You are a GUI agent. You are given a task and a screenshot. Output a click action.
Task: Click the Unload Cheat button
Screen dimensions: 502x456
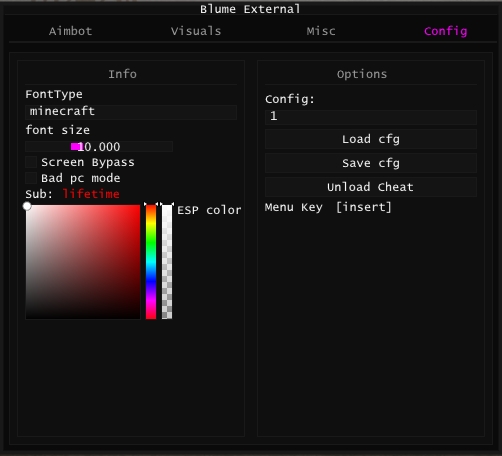371,187
